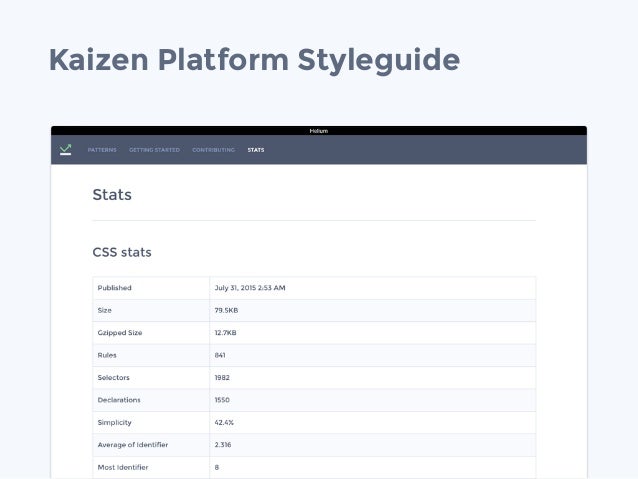Click the 1982 selectors value
Viewport: 638px width, 479px height.
point(222,377)
